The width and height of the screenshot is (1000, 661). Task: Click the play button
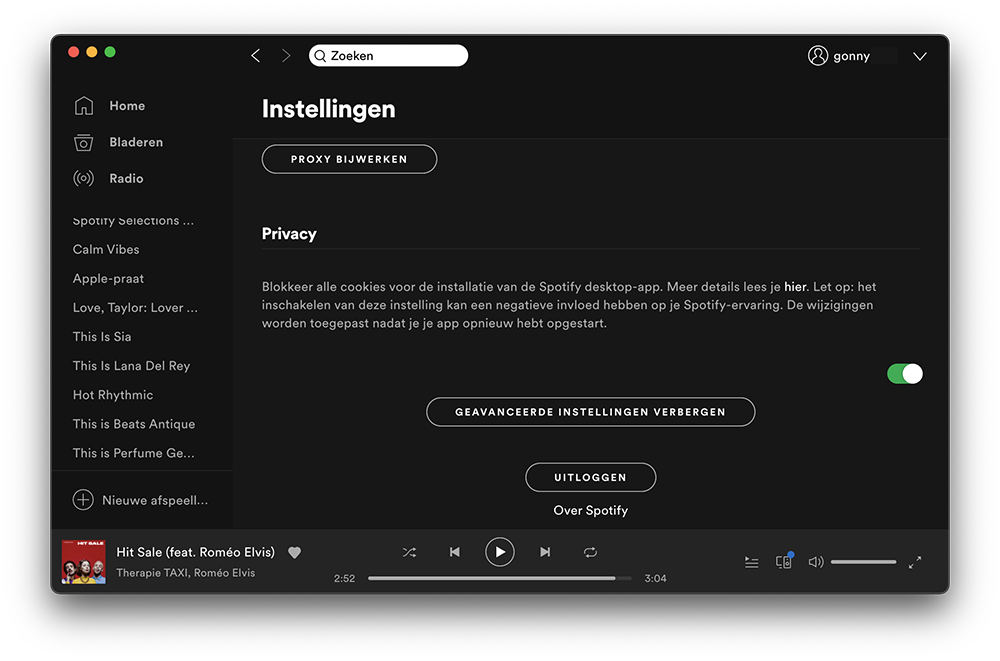point(500,553)
